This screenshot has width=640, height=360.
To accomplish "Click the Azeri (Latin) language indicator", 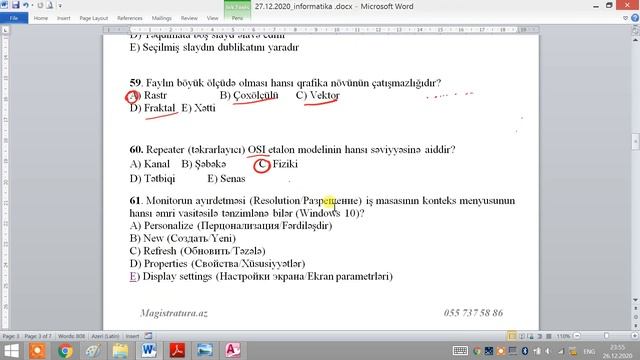I will coord(105,336).
